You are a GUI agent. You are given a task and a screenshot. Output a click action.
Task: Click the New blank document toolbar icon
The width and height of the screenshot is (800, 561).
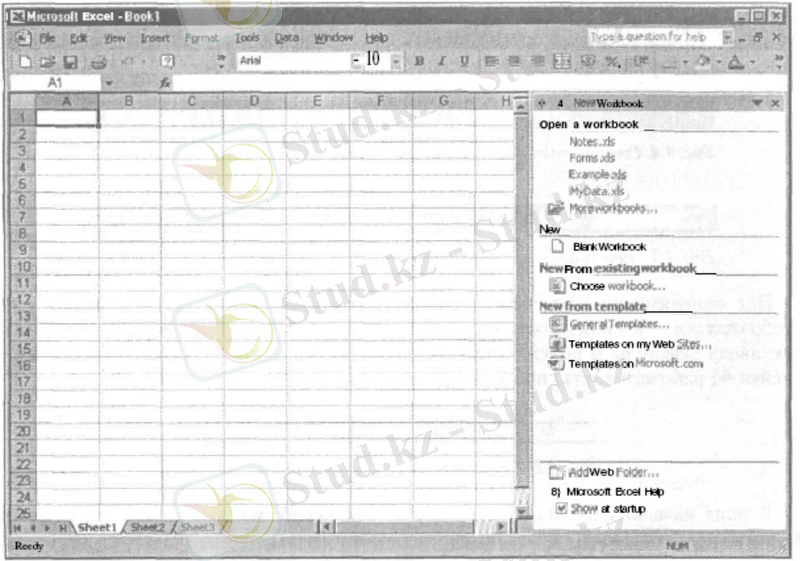tap(24, 62)
